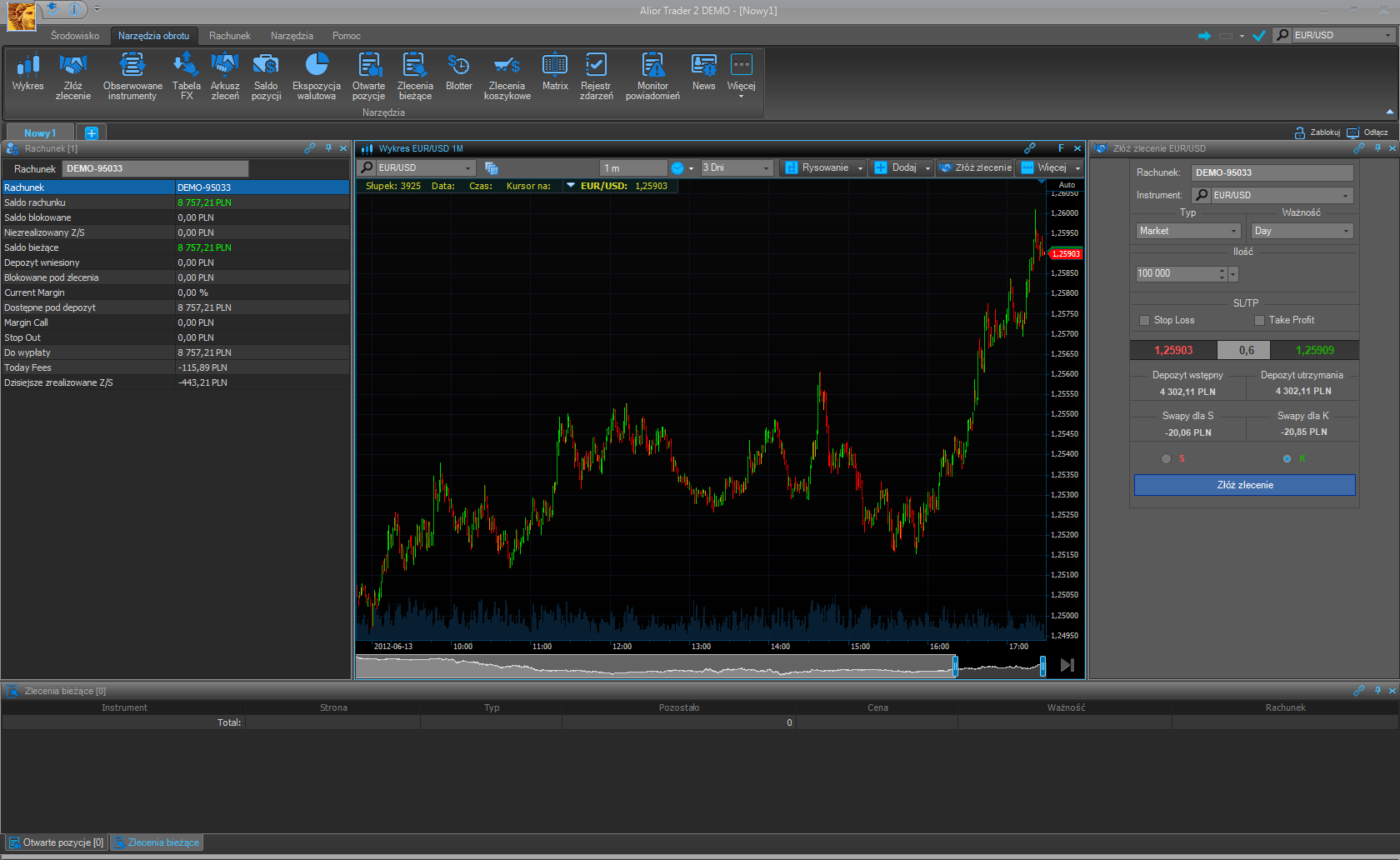Open the 3 Dni range dropdown

pyautogui.click(x=737, y=168)
